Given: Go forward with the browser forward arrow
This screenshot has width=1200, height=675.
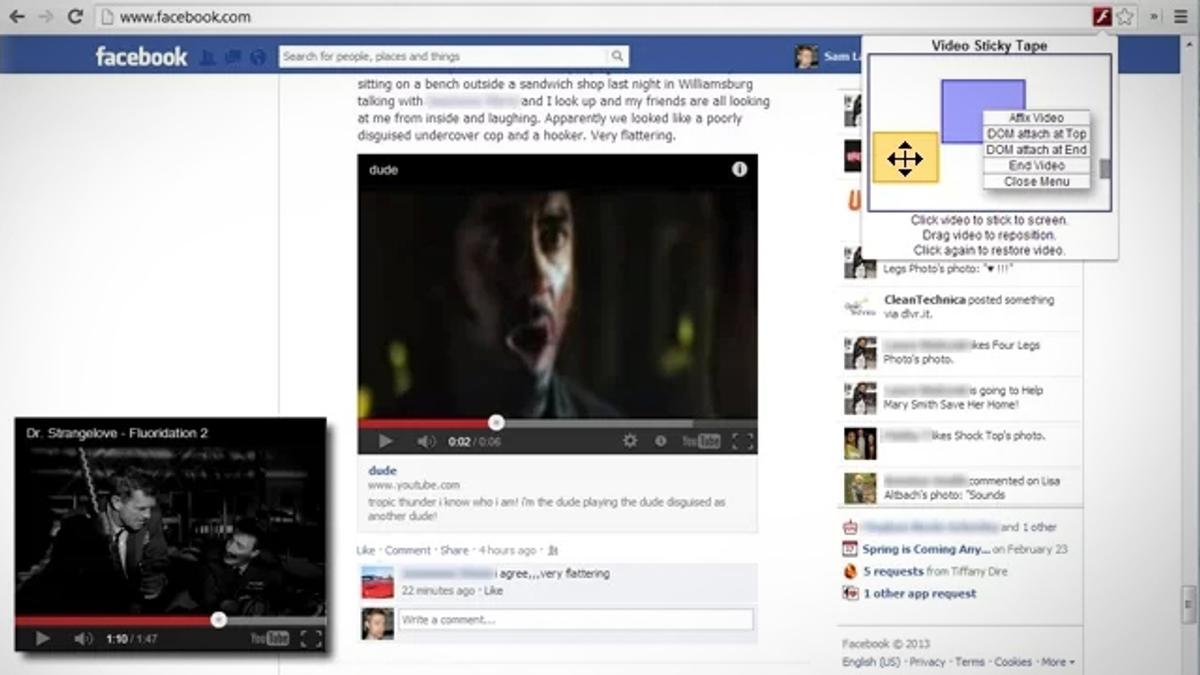Looking at the screenshot, I should [46, 17].
